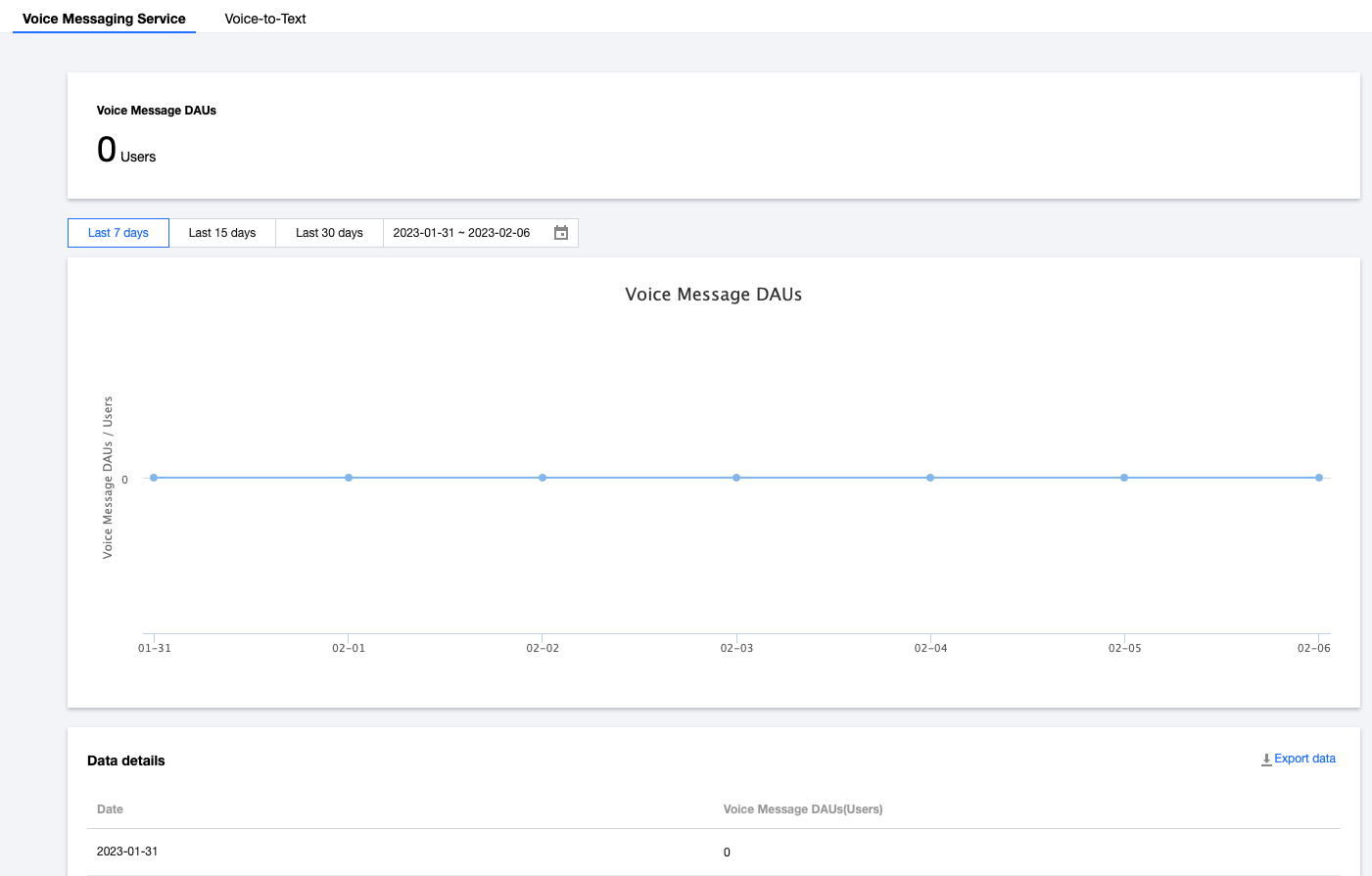Click the 02-03 data point on chart
The image size is (1372, 876).
click(x=736, y=478)
